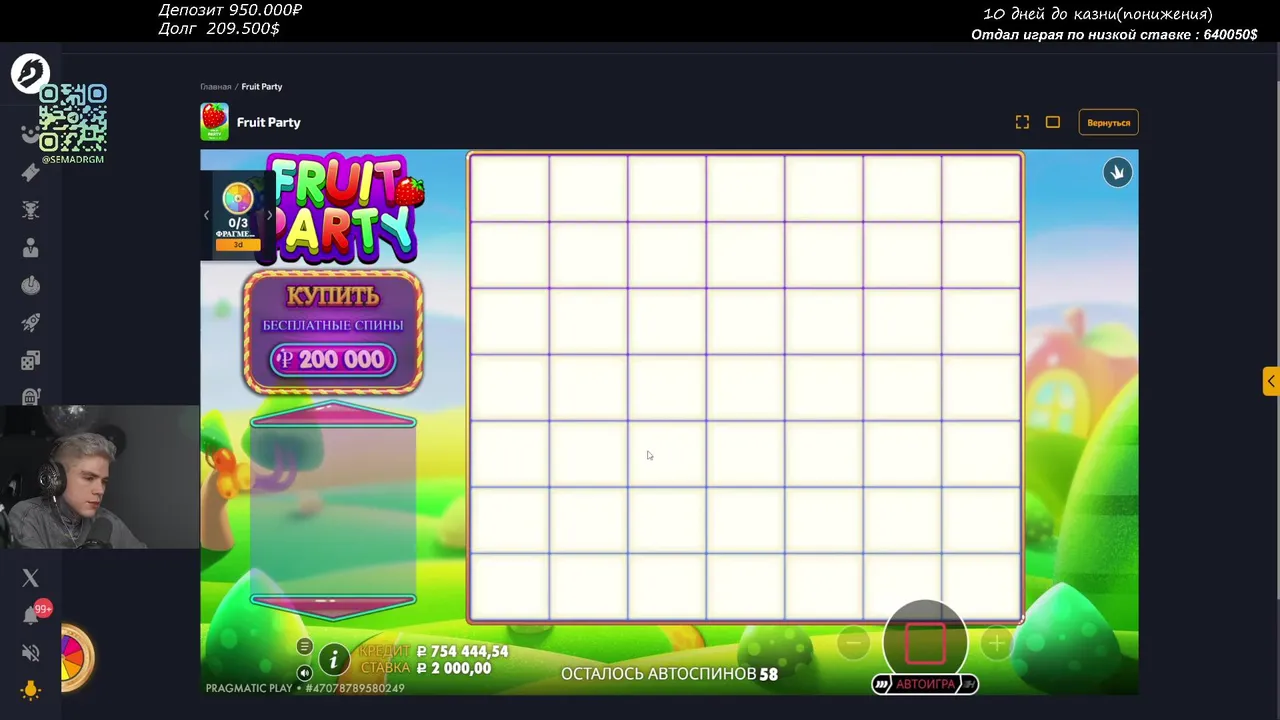Decrease bet with the minus button
This screenshot has height=720, width=1280.
pyautogui.click(x=853, y=644)
